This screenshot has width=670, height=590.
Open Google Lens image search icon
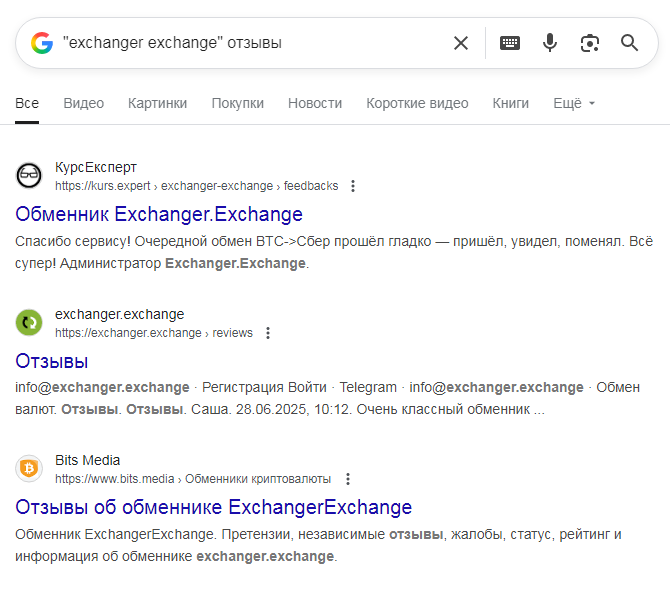point(589,43)
